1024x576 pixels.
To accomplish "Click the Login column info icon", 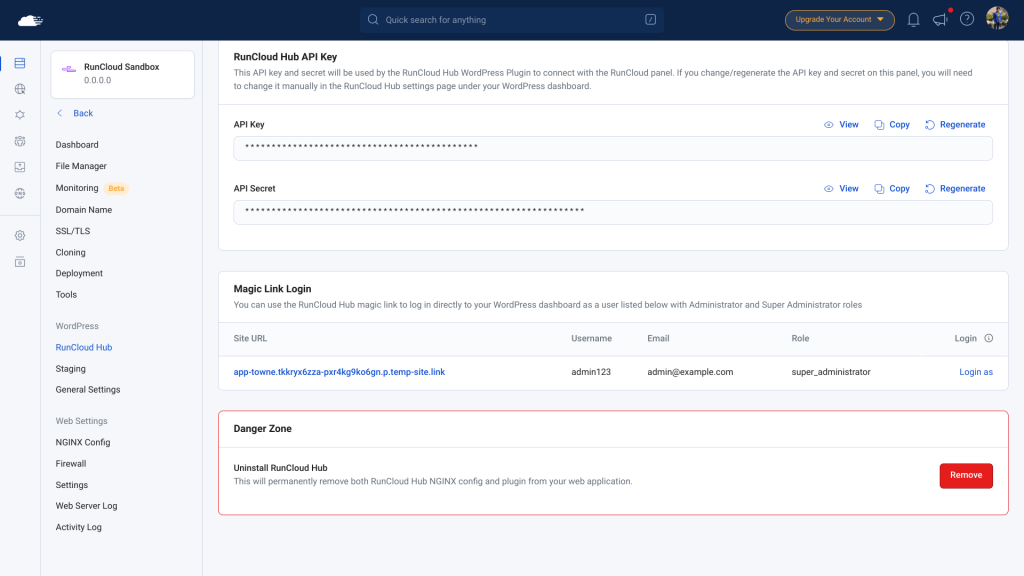I will click(x=989, y=338).
